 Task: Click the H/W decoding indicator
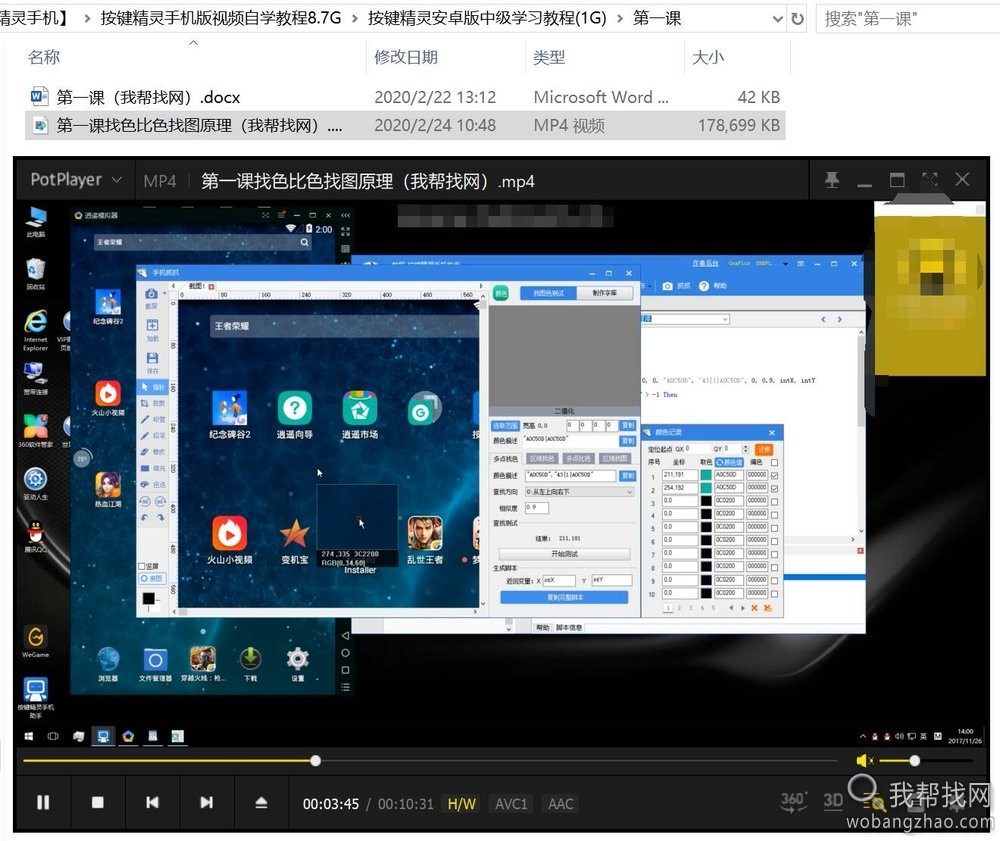pyautogui.click(x=462, y=804)
